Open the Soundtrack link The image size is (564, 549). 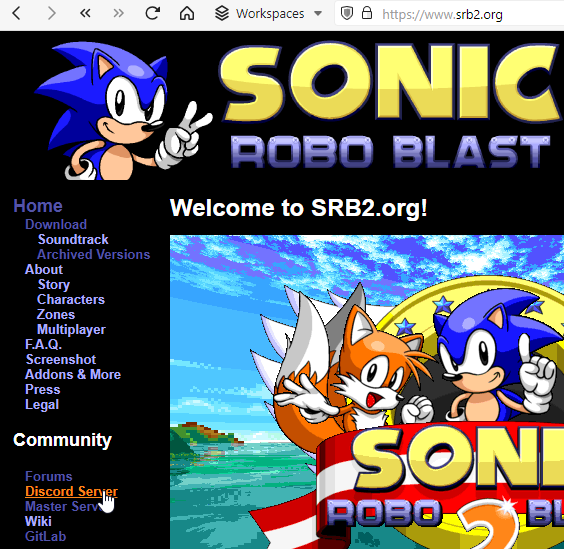[x=73, y=240]
